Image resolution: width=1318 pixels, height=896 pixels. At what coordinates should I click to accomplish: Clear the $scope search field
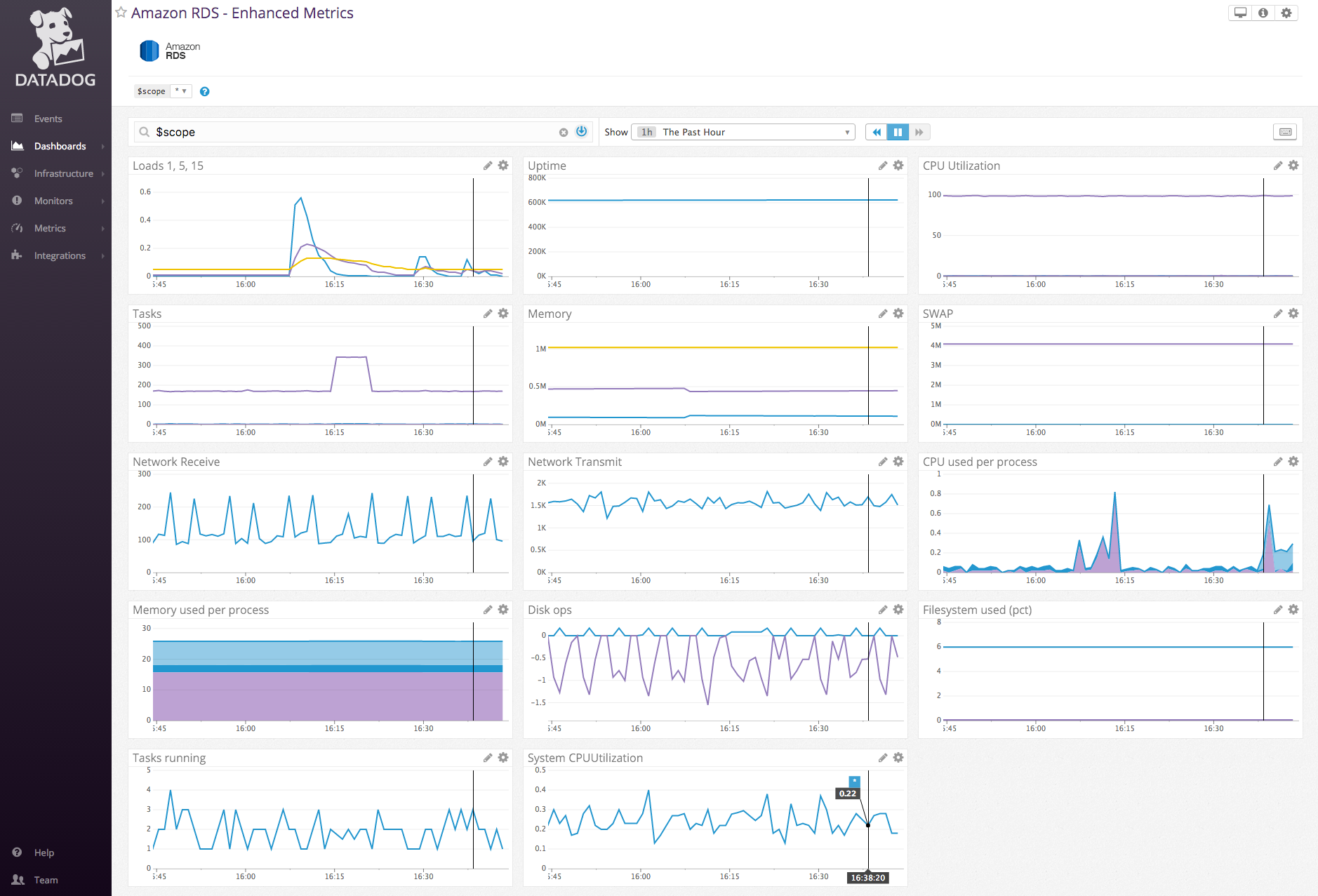pyautogui.click(x=564, y=131)
